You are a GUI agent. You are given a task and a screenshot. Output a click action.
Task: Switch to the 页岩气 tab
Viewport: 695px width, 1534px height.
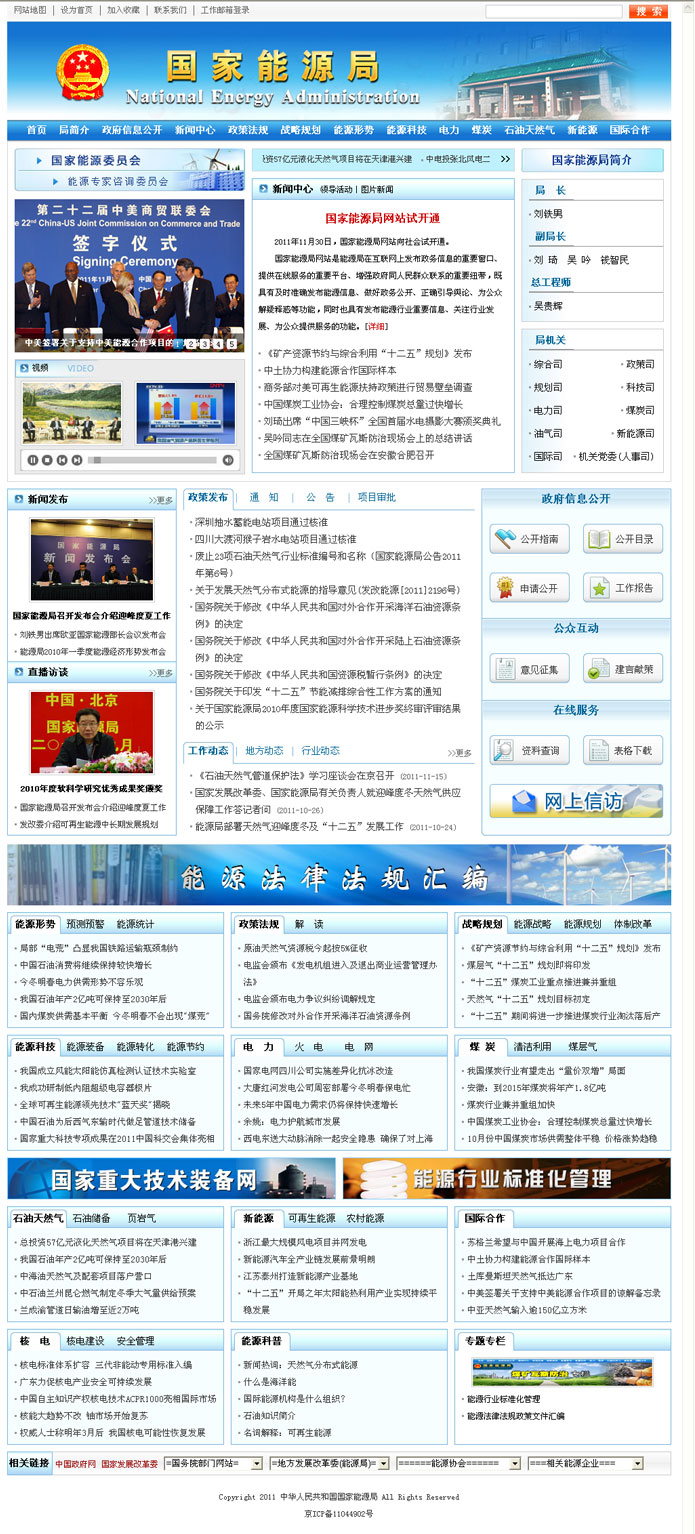[x=140, y=1219]
